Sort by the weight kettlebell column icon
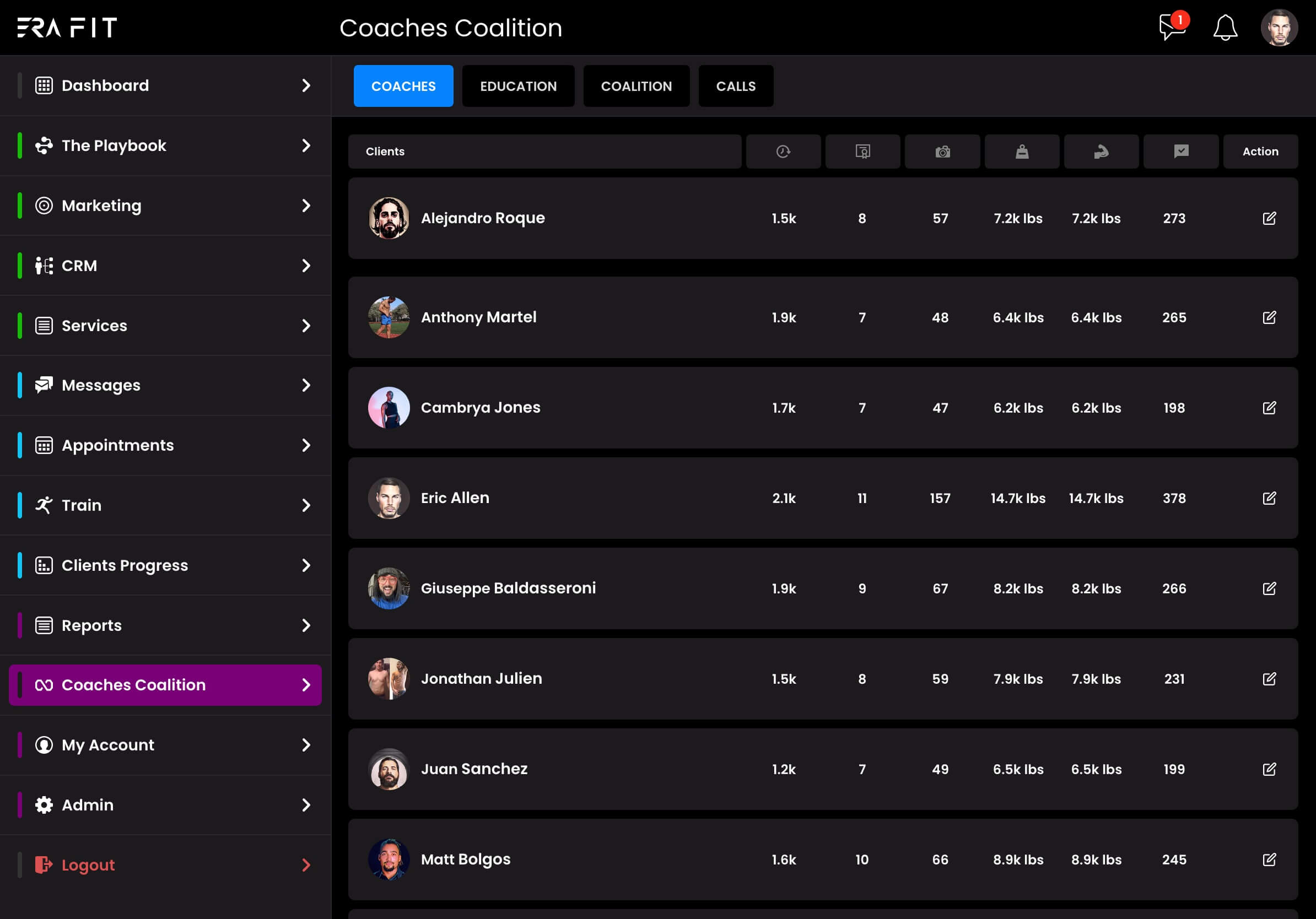Viewport: 1316px width, 919px height. tap(1022, 152)
